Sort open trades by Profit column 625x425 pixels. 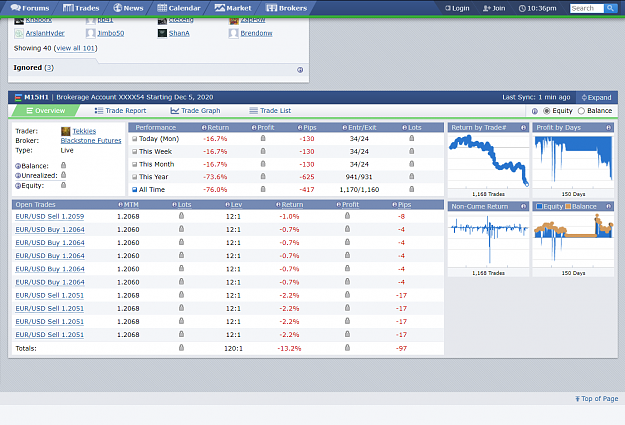click(x=350, y=205)
